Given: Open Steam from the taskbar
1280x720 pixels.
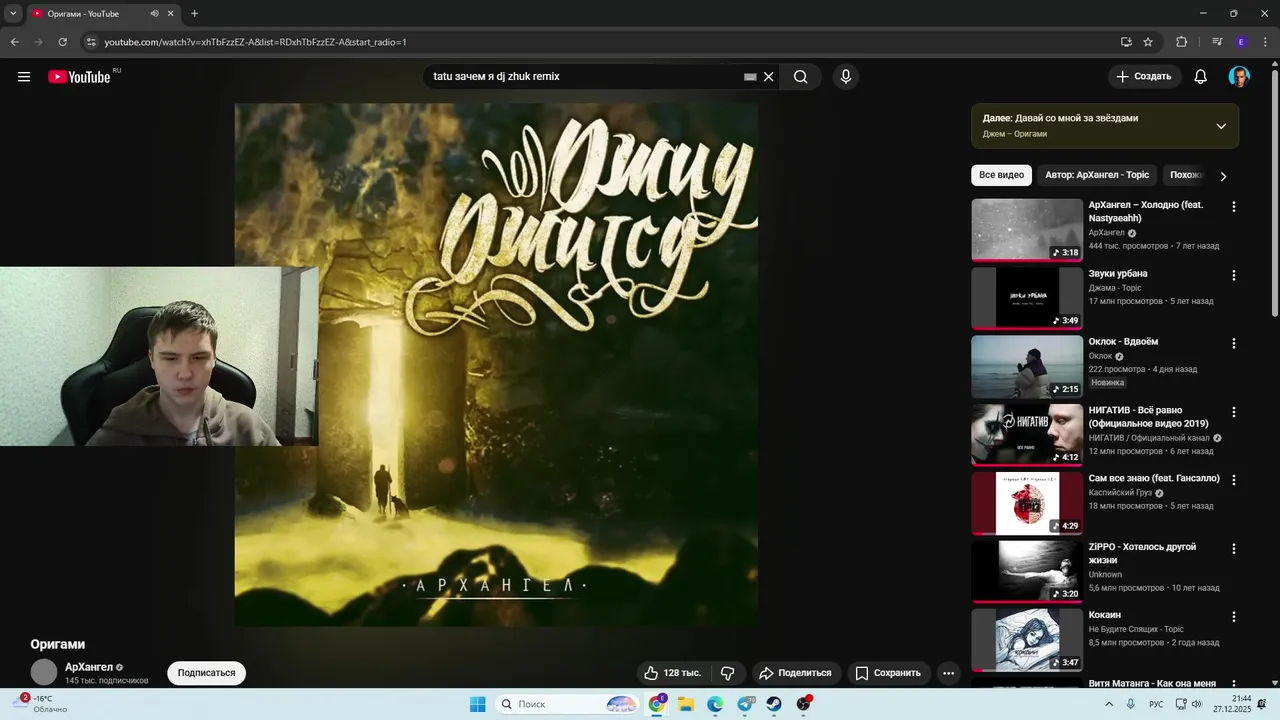Looking at the screenshot, I should 774,704.
